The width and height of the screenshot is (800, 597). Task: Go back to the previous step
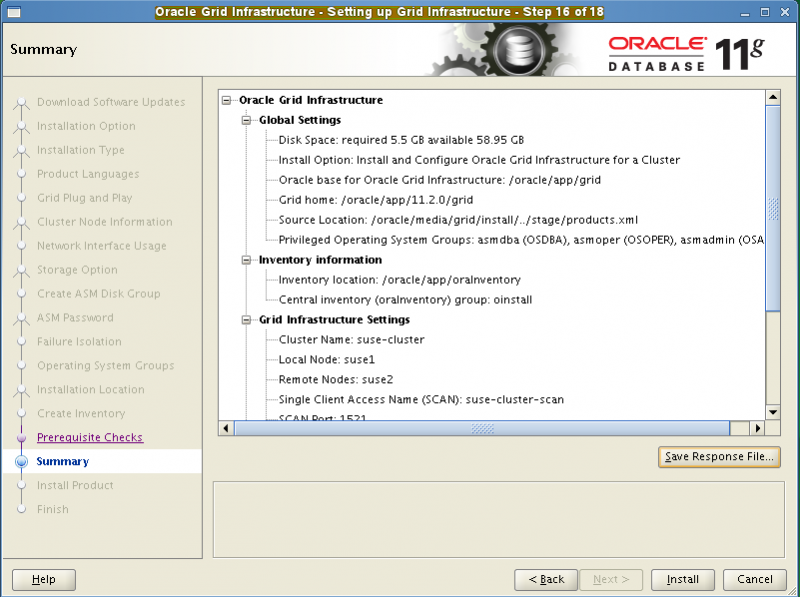point(546,579)
